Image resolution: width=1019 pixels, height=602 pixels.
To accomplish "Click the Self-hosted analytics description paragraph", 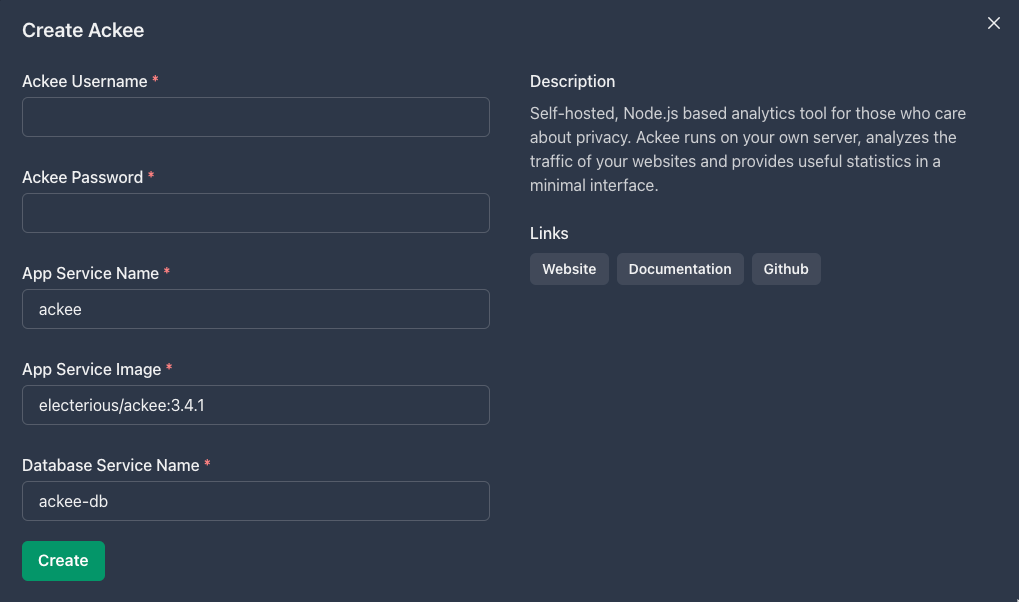I will (747, 150).
